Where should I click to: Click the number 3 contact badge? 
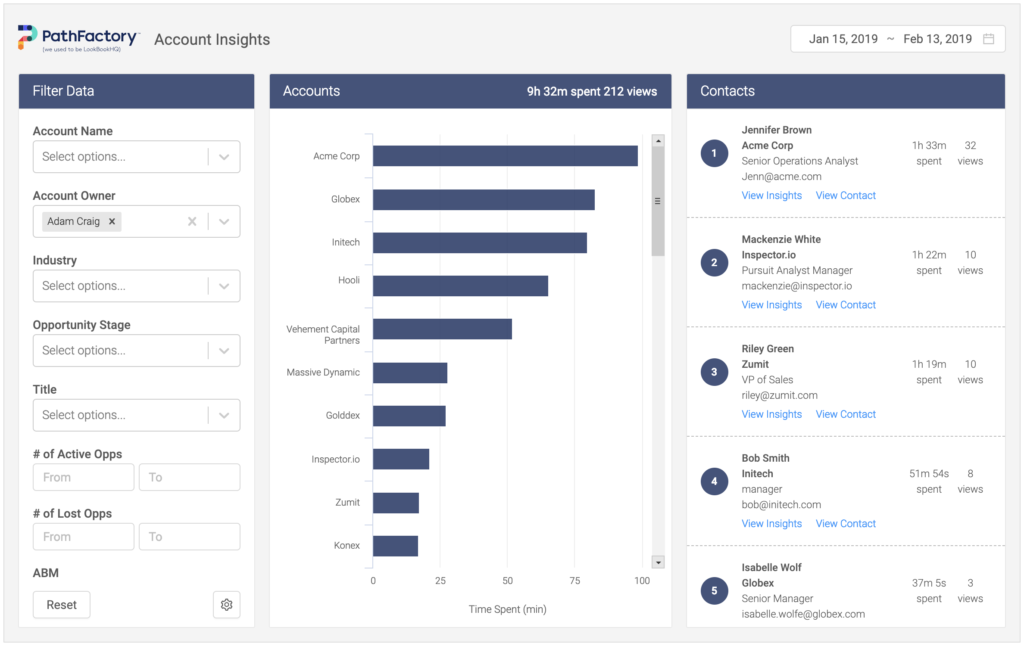[714, 372]
